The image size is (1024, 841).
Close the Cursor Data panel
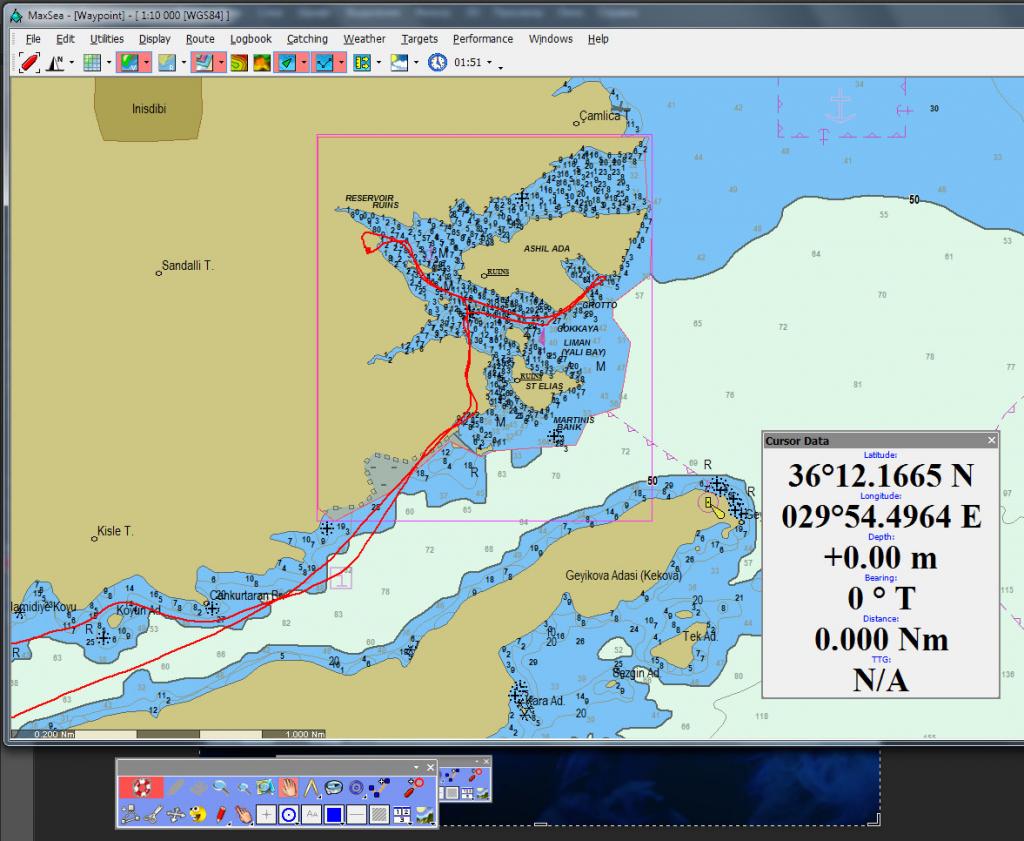[992, 440]
